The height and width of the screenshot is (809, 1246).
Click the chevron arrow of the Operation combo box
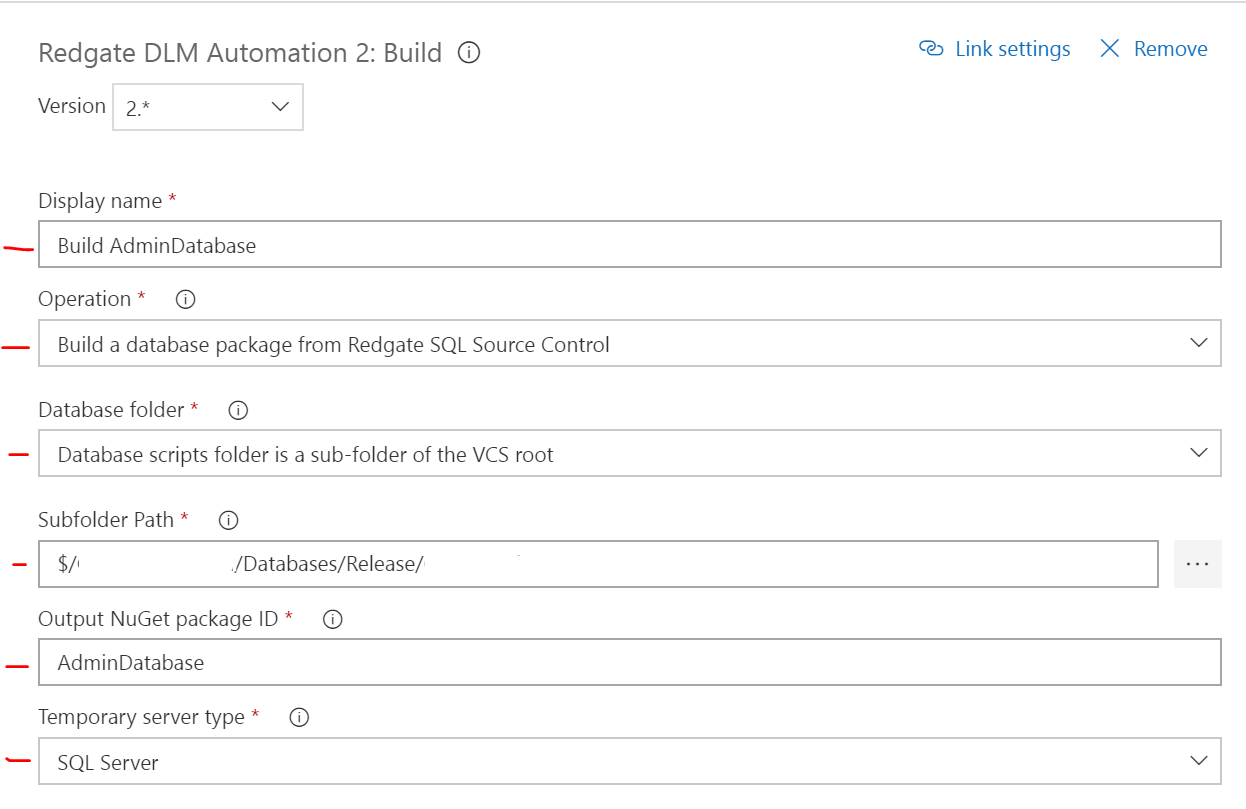pos(1199,343)
